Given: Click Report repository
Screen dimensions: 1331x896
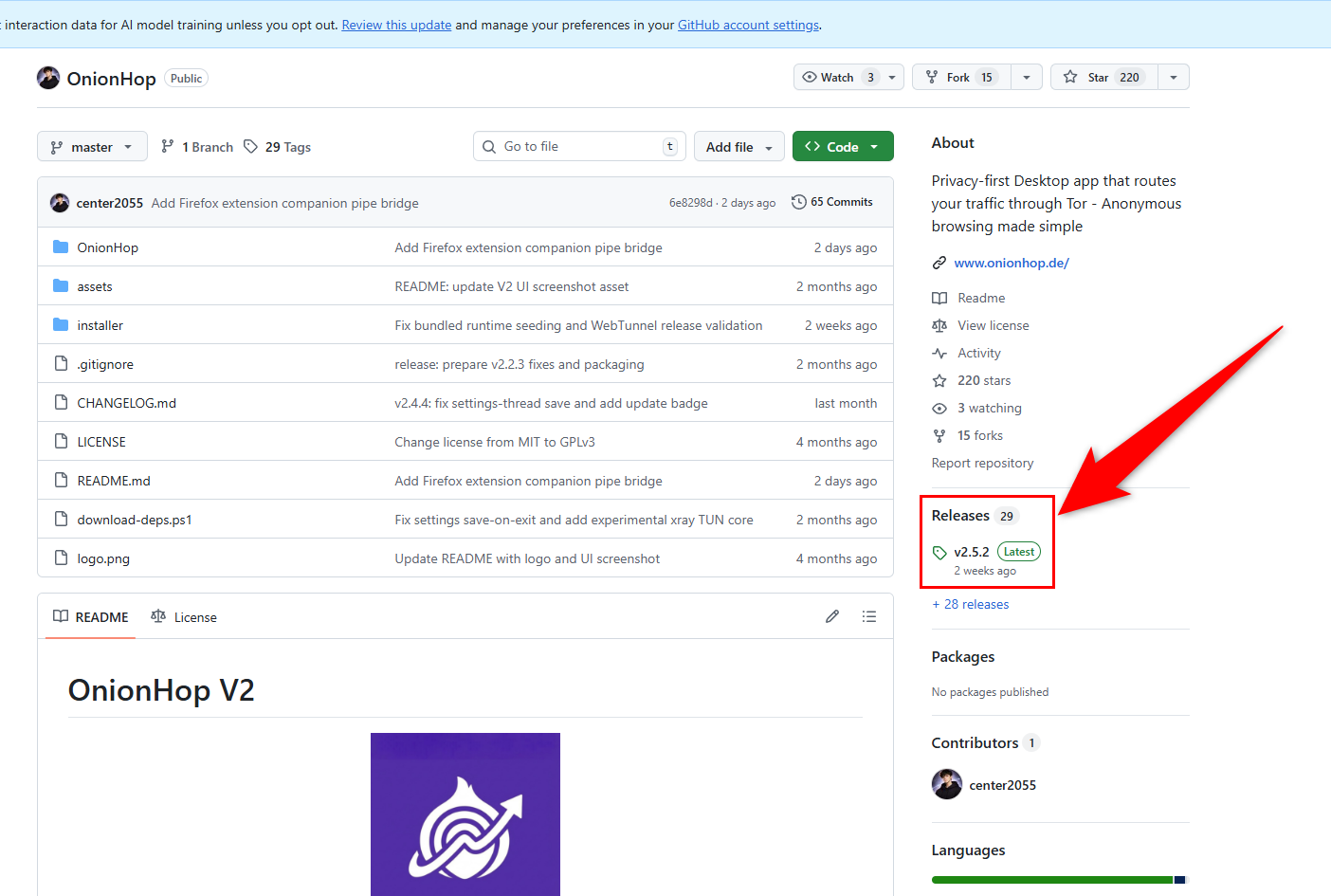Looking at the screenshot, I should click(982, 463).
